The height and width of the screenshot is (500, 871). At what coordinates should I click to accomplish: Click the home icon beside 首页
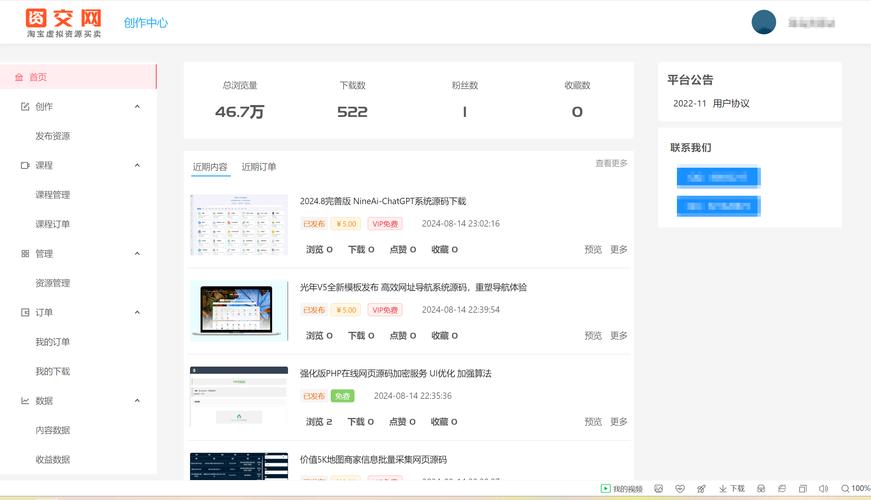(x=19, y=77)
